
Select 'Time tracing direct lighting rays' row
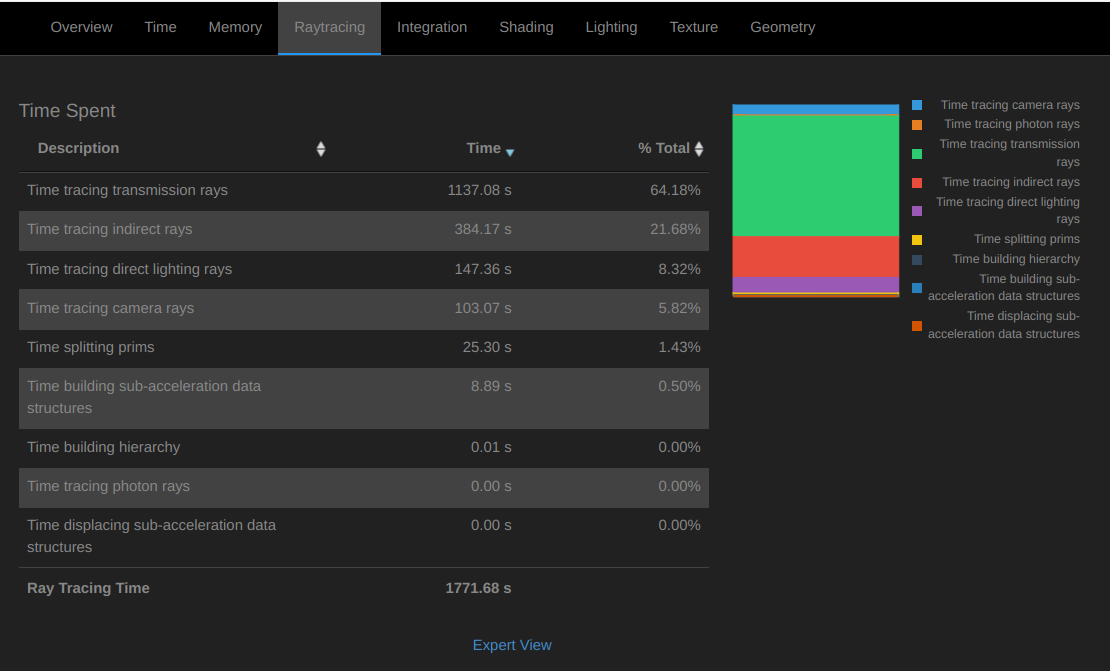coord(364,270)
